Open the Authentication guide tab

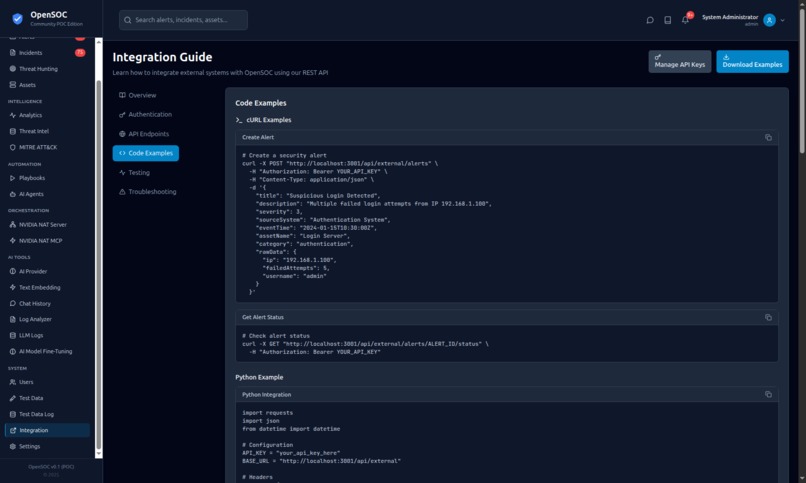(x=145, y=114)
